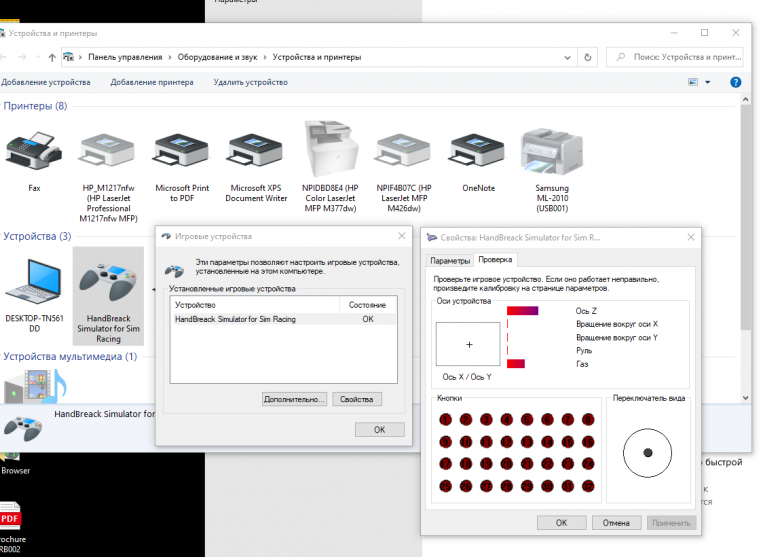Click the PDF brochure desktop file
This screenshot has height=557, width=780.
11,527
